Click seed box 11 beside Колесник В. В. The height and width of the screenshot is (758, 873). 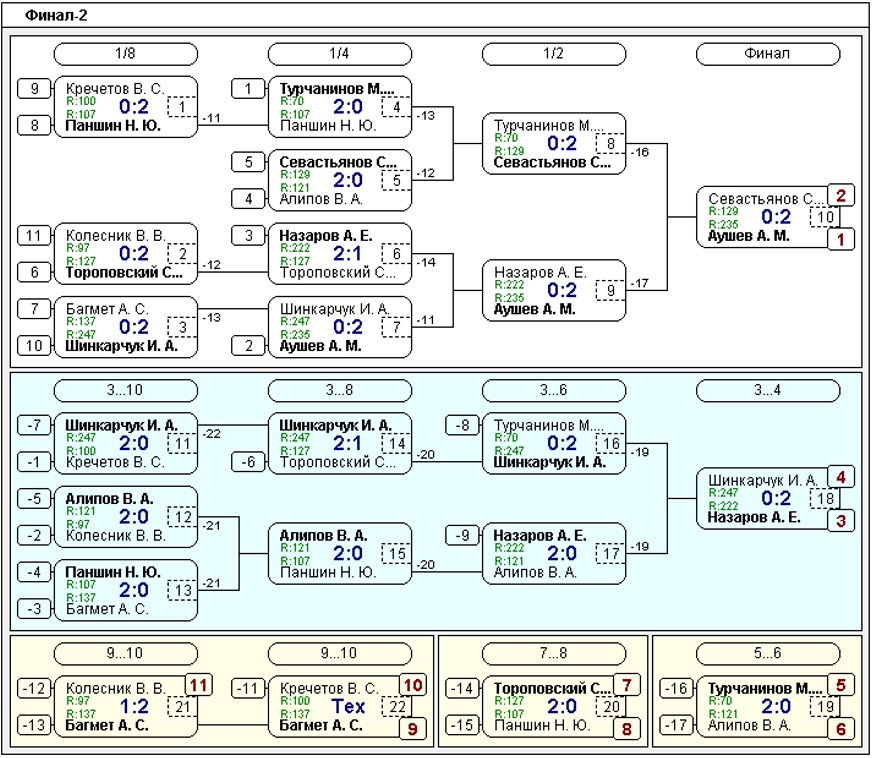tap(35, 236)
